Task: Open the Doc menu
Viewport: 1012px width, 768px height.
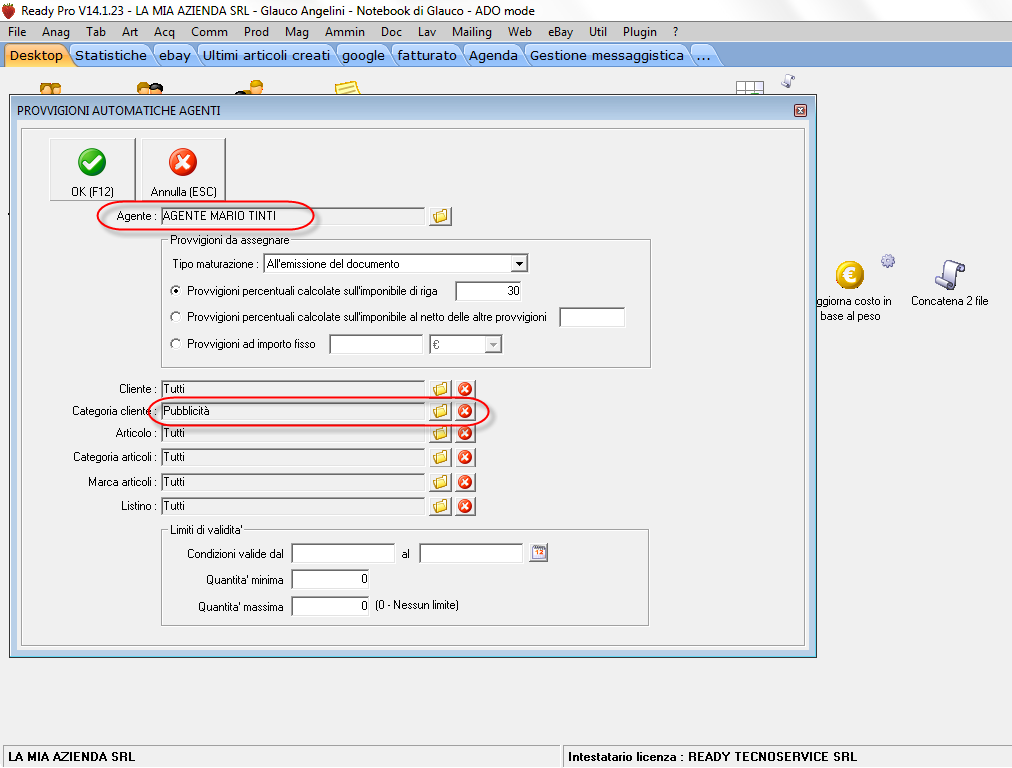Action: tap(391, 32)
